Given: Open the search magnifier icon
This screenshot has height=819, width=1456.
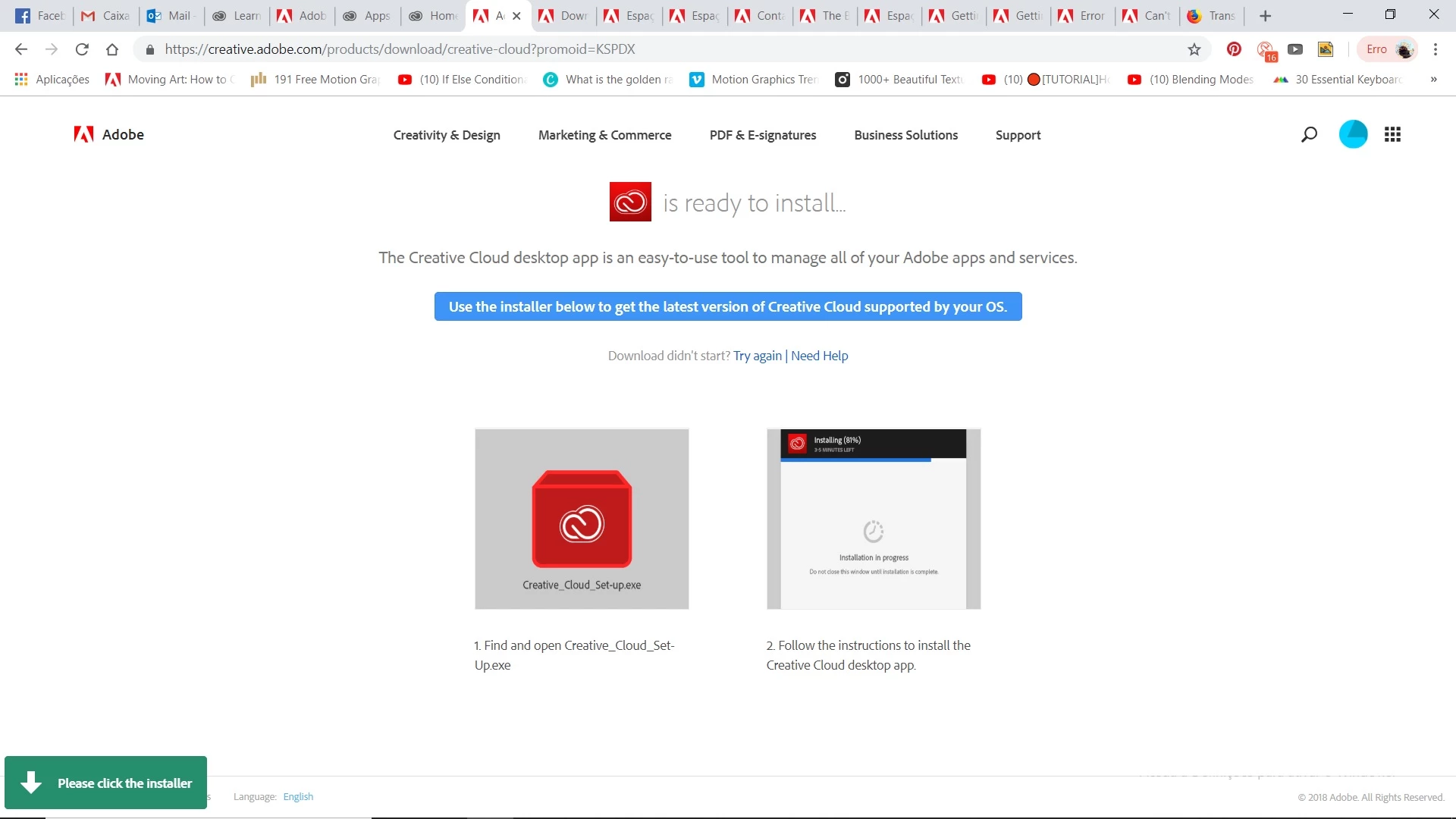Looking at the screenshot, I should click(x=1309, y=134).
